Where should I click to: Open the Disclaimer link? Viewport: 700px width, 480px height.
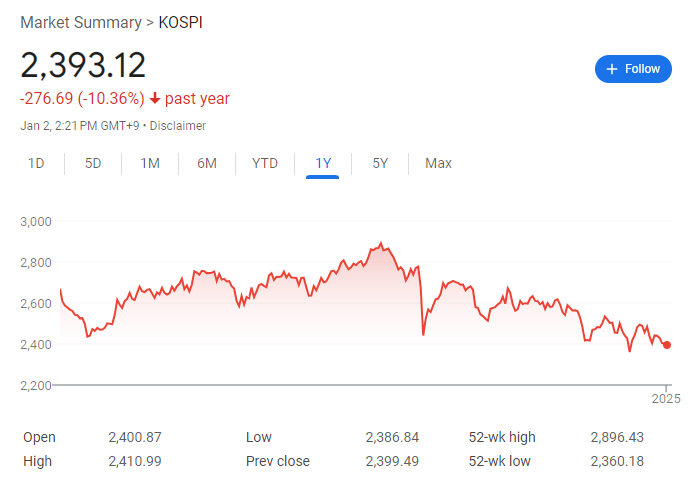[x=178, y=126]
